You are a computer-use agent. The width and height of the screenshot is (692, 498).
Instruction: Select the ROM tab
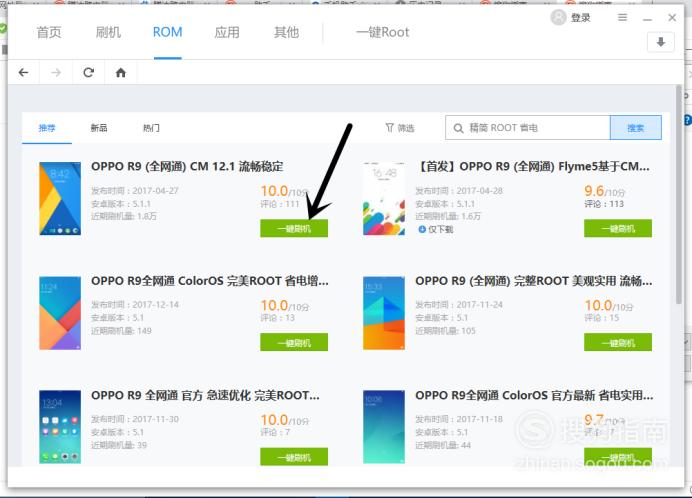click(167, 32)
